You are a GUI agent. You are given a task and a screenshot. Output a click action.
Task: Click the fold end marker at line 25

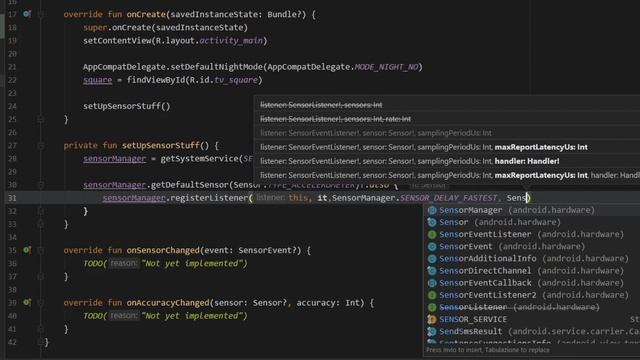click(40, 119)
